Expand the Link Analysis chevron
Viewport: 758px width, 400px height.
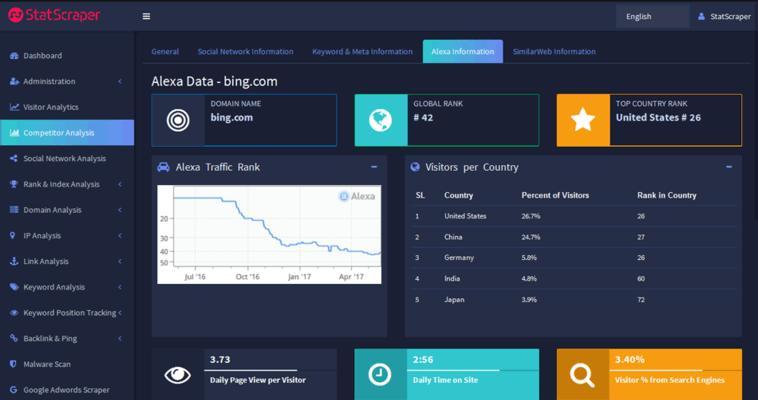click(x=119, y=261)
